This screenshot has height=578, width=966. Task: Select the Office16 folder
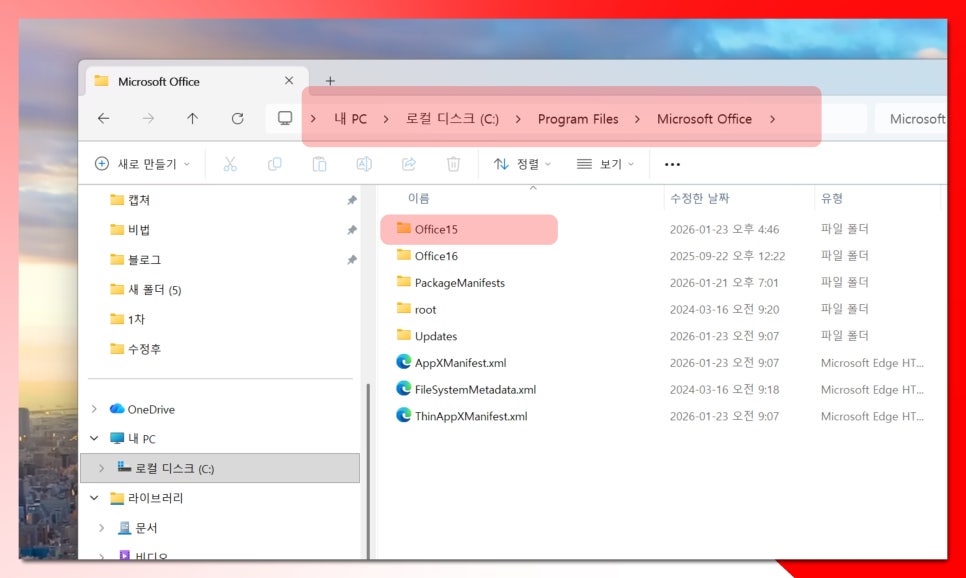pyautogui.click(x=427, y=256)
